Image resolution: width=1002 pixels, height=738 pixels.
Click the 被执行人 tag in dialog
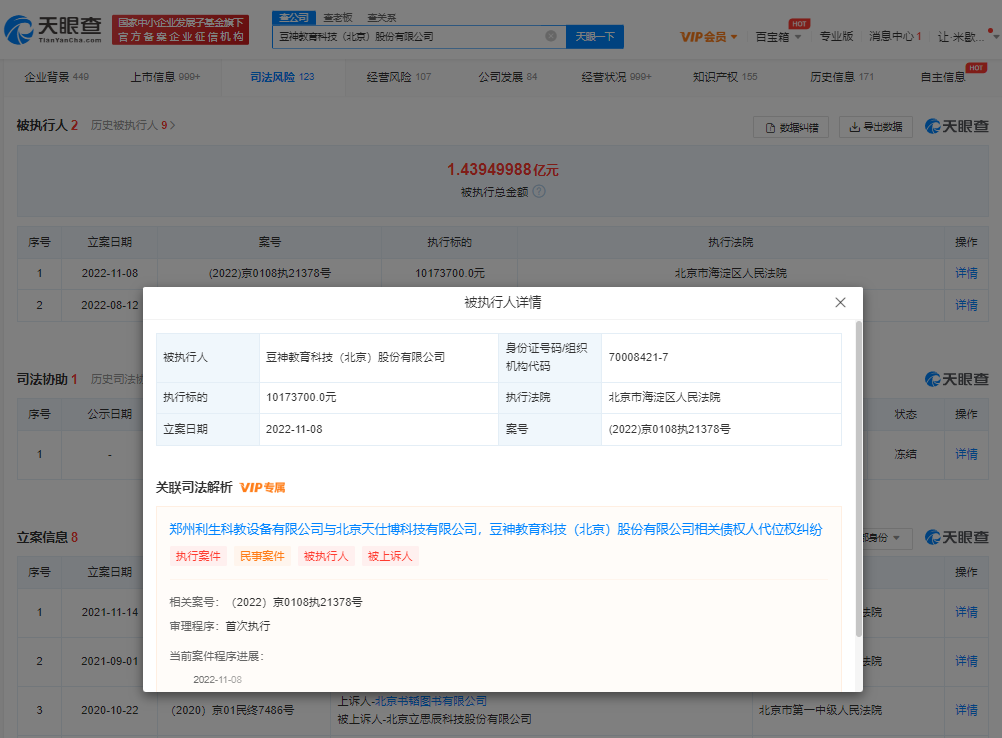coord(326,556)
